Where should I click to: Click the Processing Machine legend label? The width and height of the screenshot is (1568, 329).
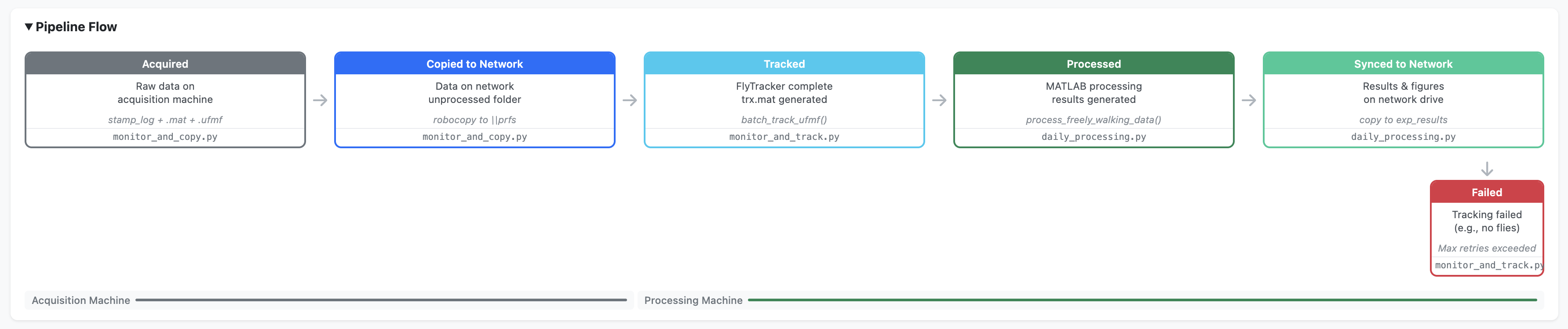point(693,300)
